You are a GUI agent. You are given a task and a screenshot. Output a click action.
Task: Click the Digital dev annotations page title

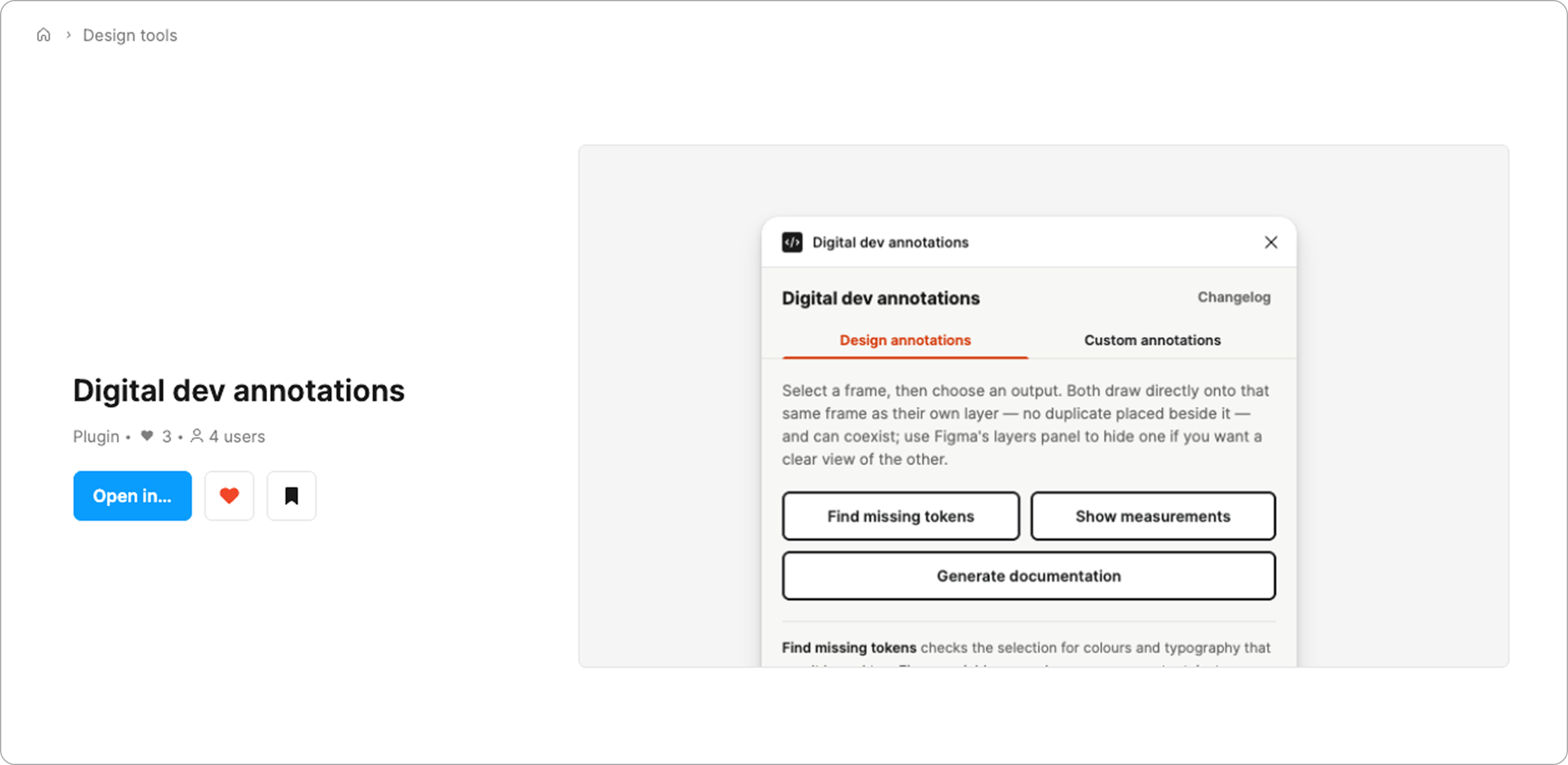(239, 391)
